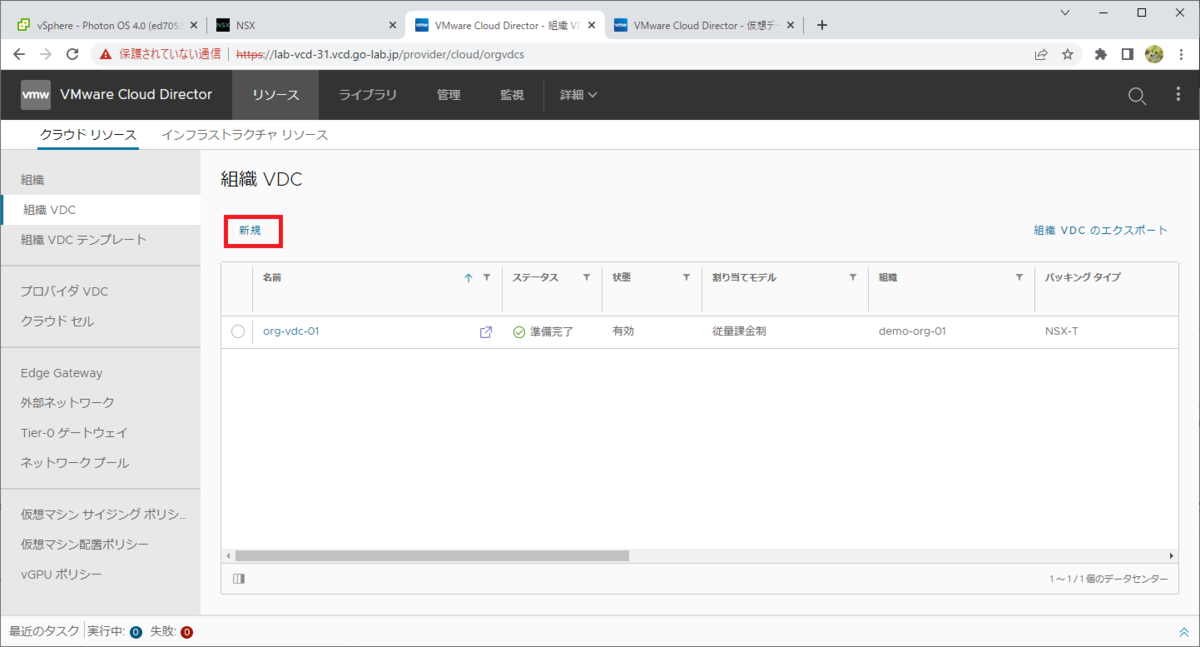The width and height of the screenshot is (1200, 647).
Task: Click the insecure connection warning icon
Action: pyautogui.click(x=106, y=54)
